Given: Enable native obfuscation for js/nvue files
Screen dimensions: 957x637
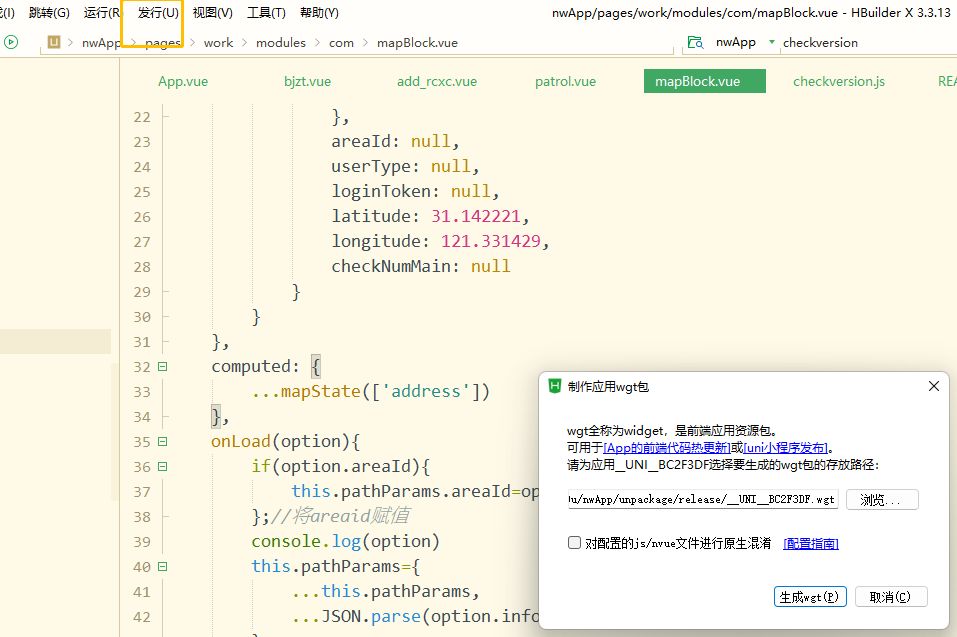Looking at the screenshot, I should [x=574, y=543].
